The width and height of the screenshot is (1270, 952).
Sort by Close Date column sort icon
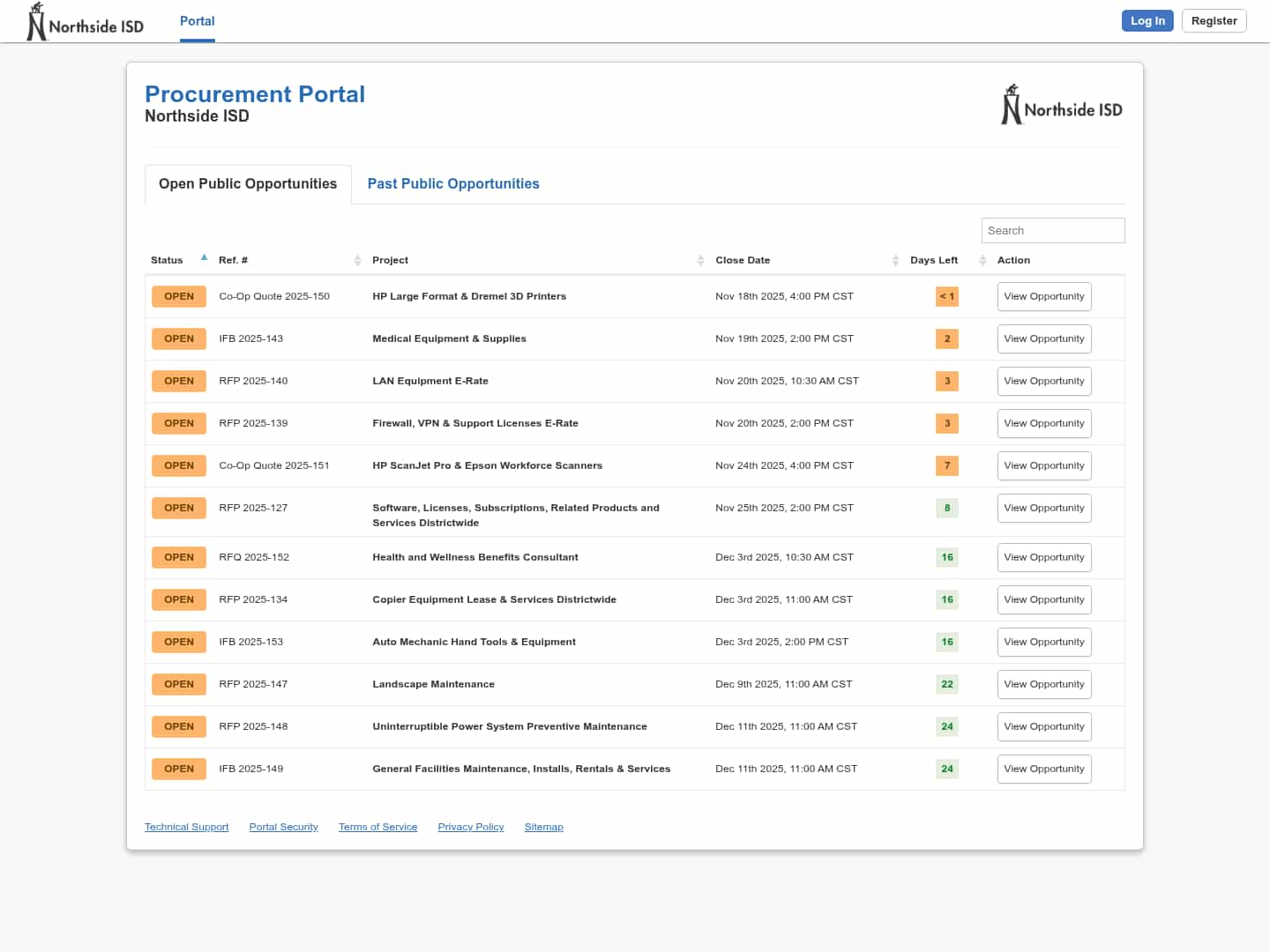coord(895,260)
